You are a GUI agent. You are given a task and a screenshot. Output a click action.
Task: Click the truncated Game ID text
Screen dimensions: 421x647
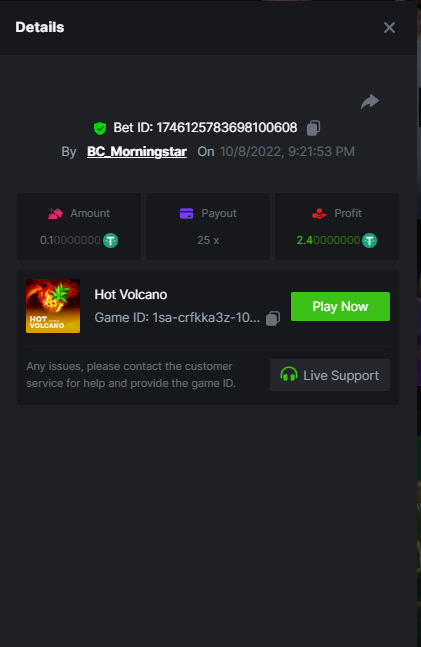click(x=177, y=318)
